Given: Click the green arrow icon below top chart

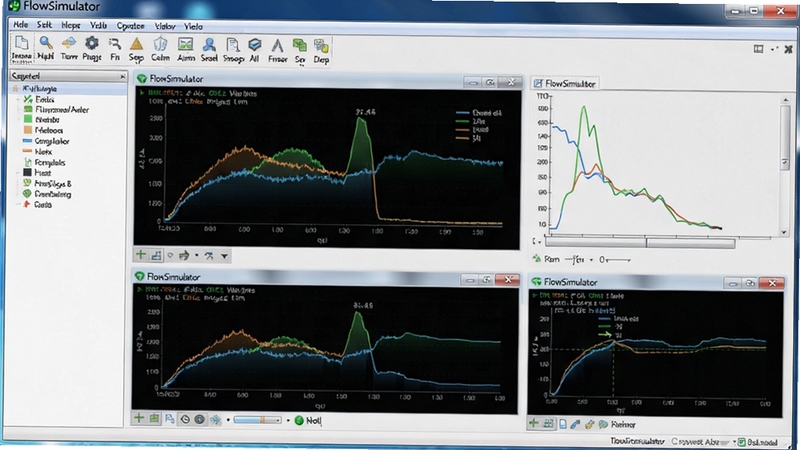Looking at the screenshot, I should click(184, 255).
